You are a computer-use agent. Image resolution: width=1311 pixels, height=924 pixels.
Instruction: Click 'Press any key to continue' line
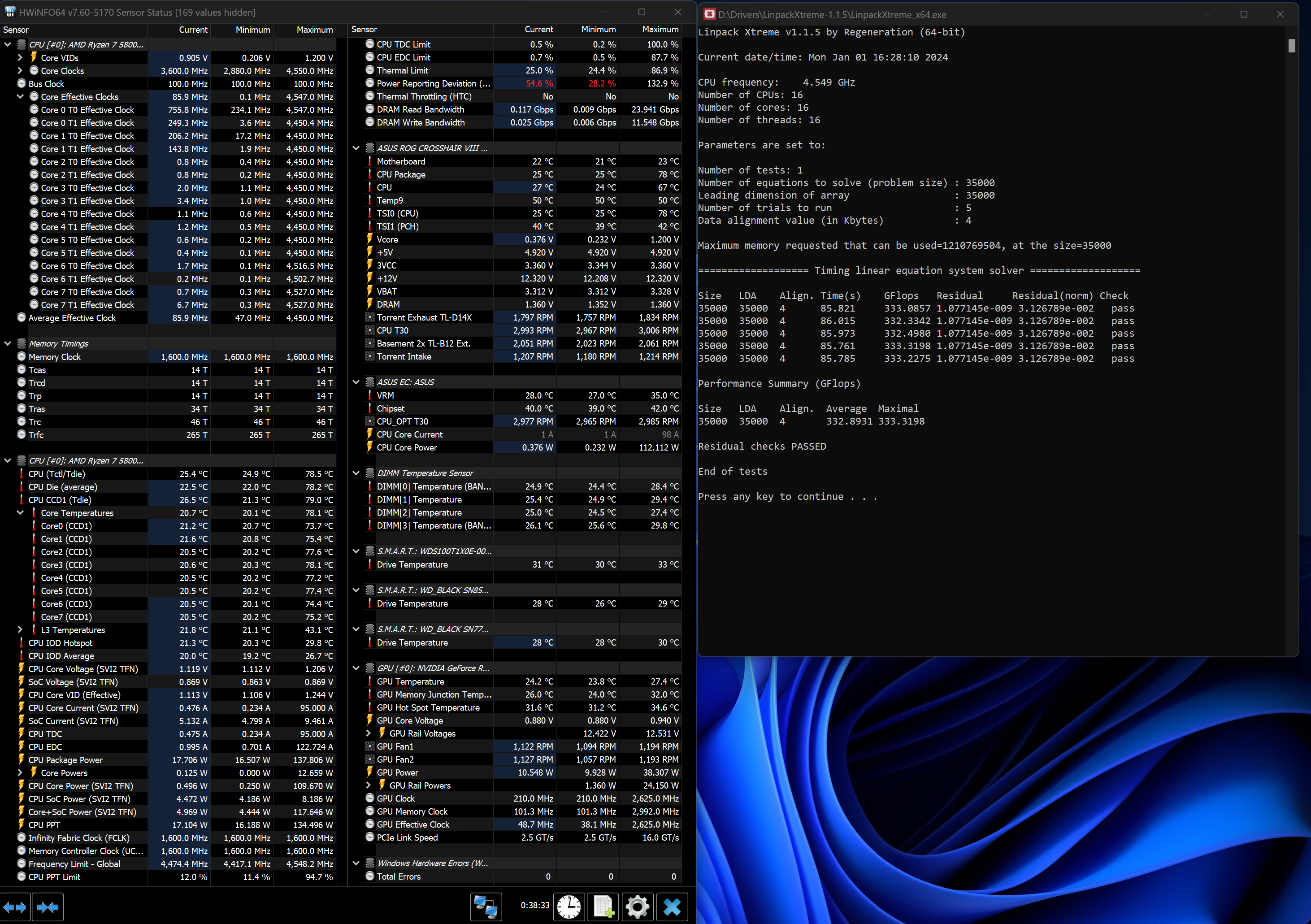[787, 497]
